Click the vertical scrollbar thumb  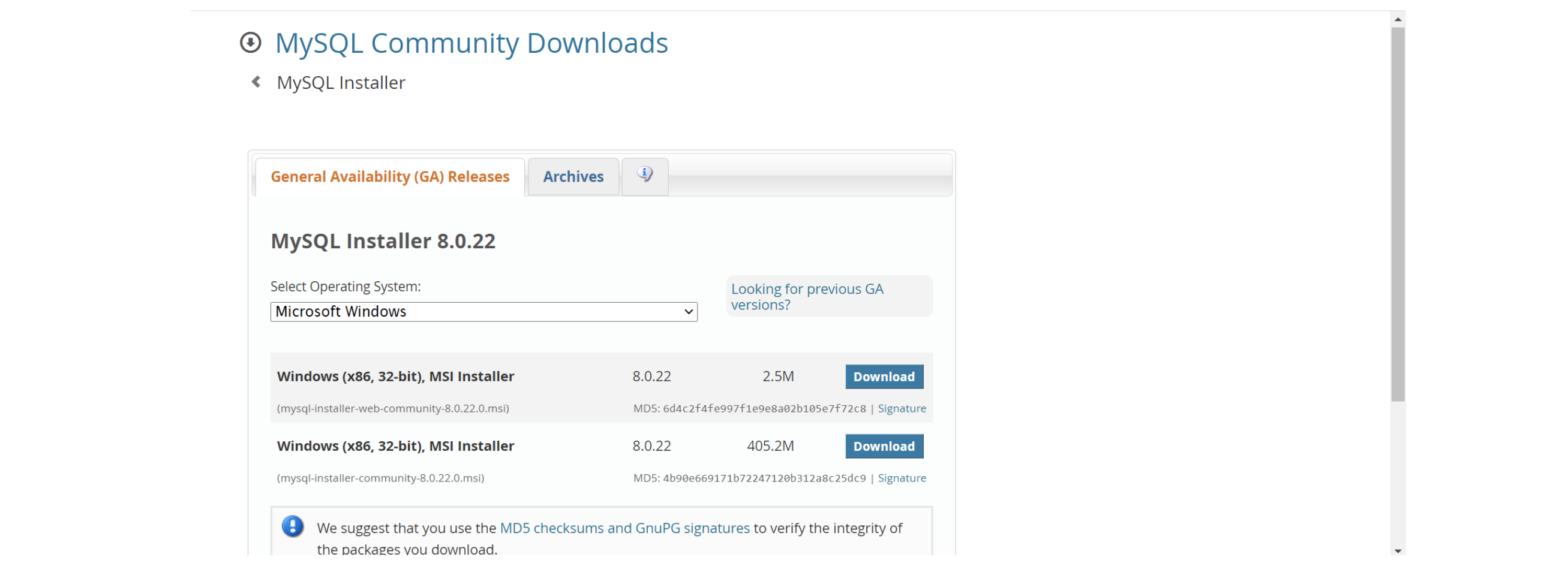(1398, 213)
